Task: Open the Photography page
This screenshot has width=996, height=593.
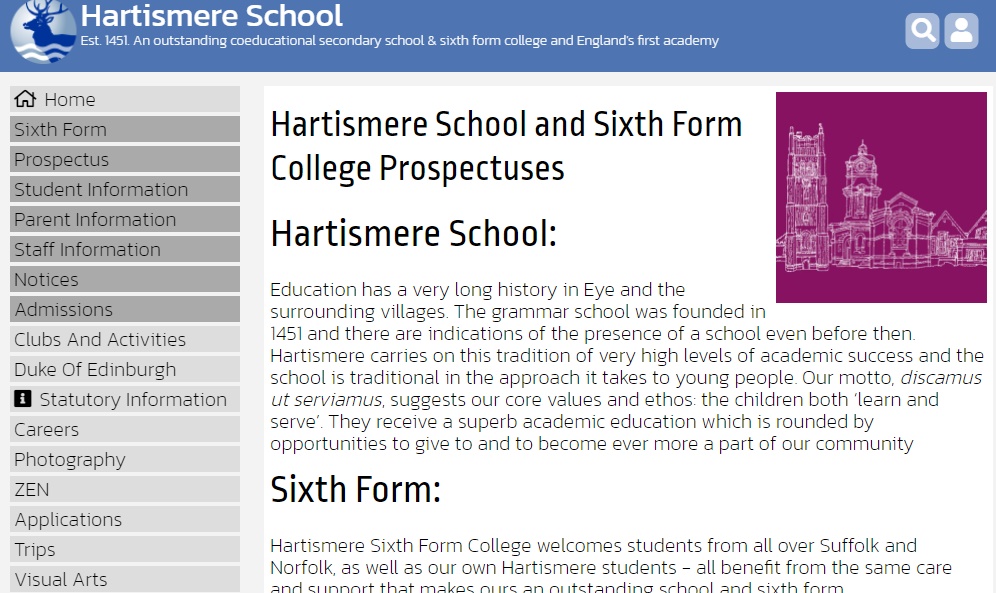Action: point(125,459)
